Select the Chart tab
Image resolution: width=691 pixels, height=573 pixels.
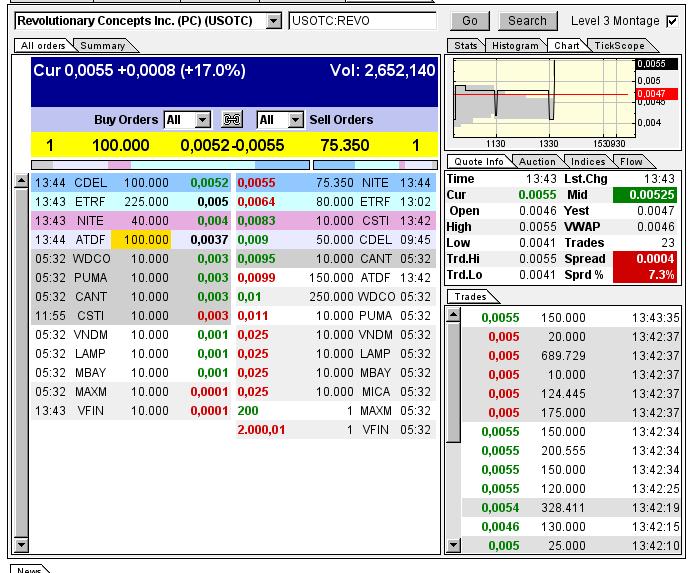566,45
